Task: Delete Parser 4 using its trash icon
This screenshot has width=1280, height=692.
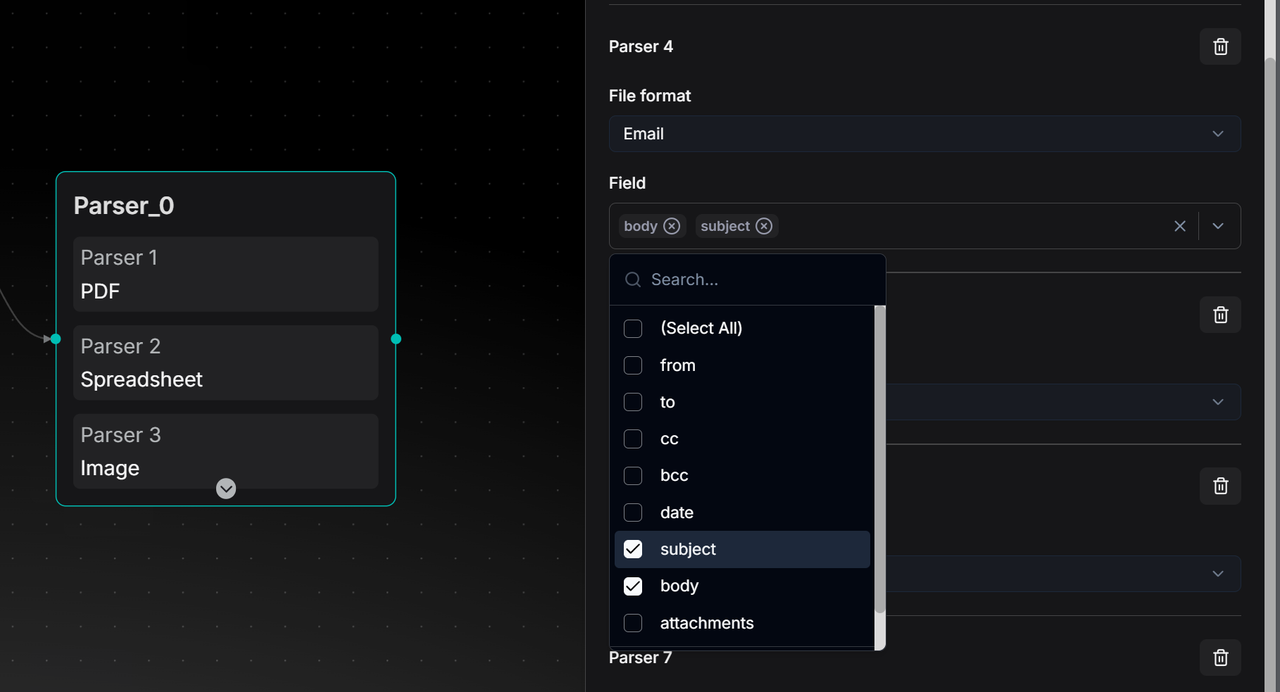Action: (x=1220, y=47)
